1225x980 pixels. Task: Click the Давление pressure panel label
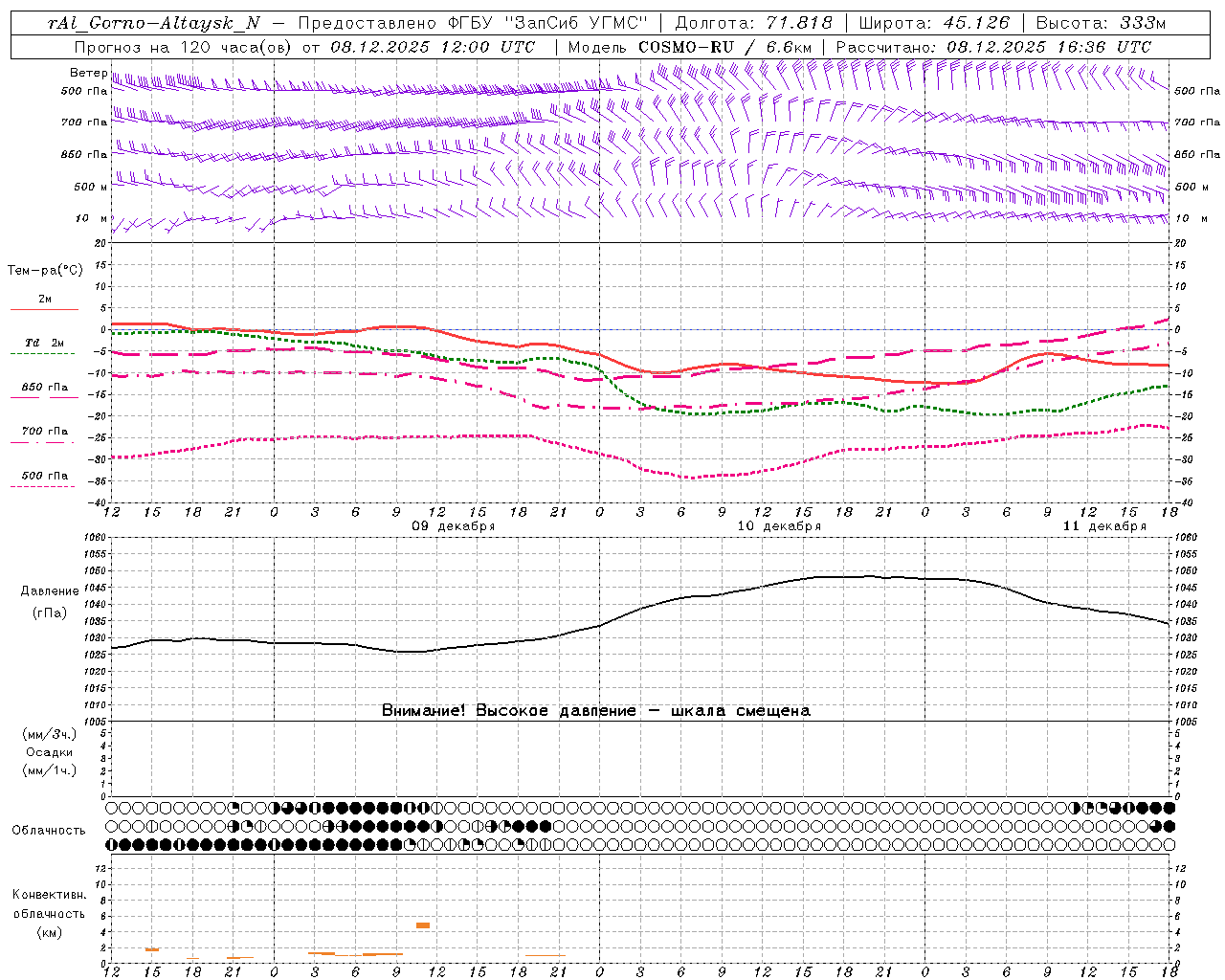[x=50, y=591]
